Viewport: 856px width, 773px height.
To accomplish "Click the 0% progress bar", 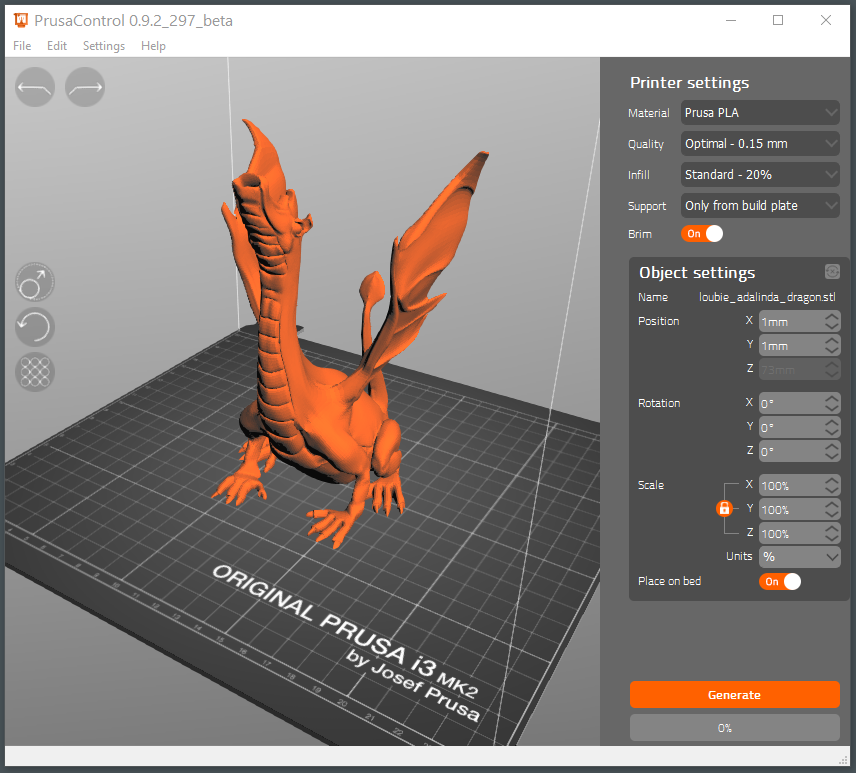I will pyautogui.click(x=734, y=728).
